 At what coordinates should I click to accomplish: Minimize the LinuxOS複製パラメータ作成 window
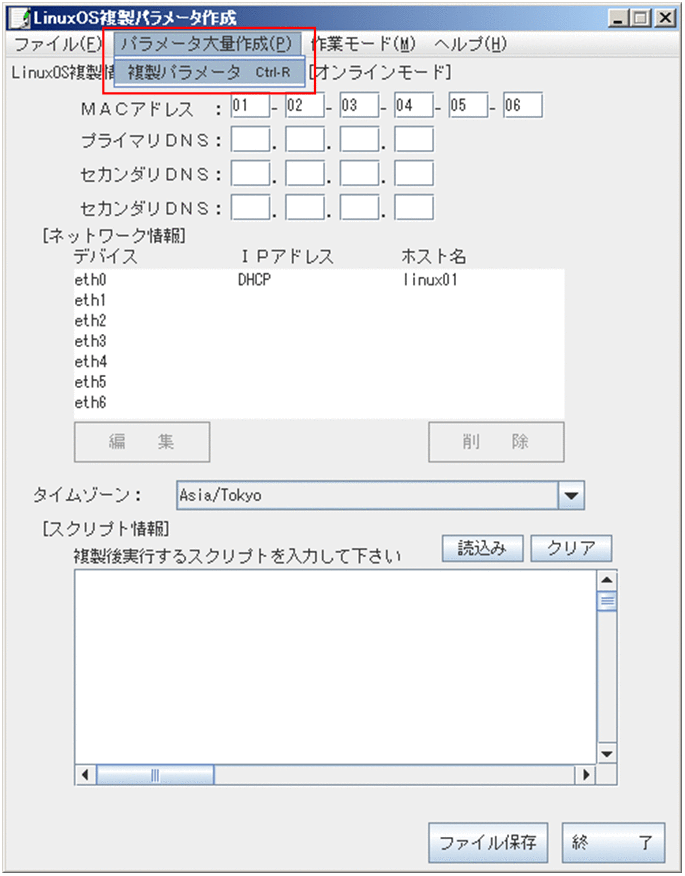617,18
